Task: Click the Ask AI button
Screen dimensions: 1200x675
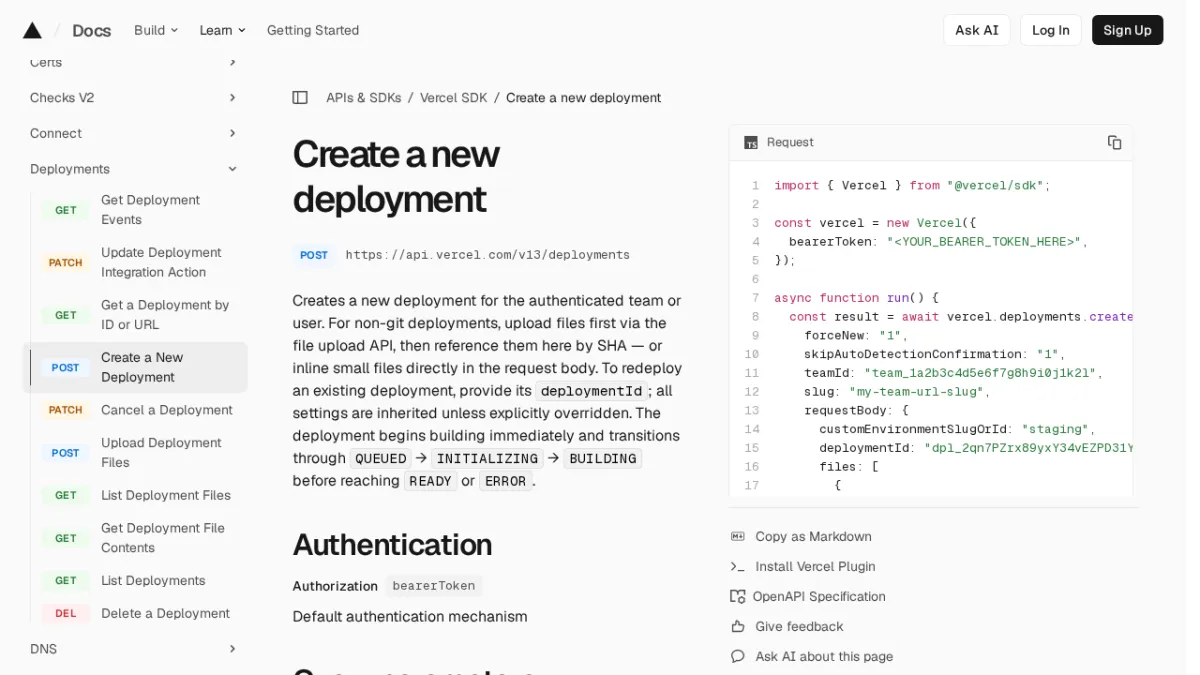Action: pos(977,30)
